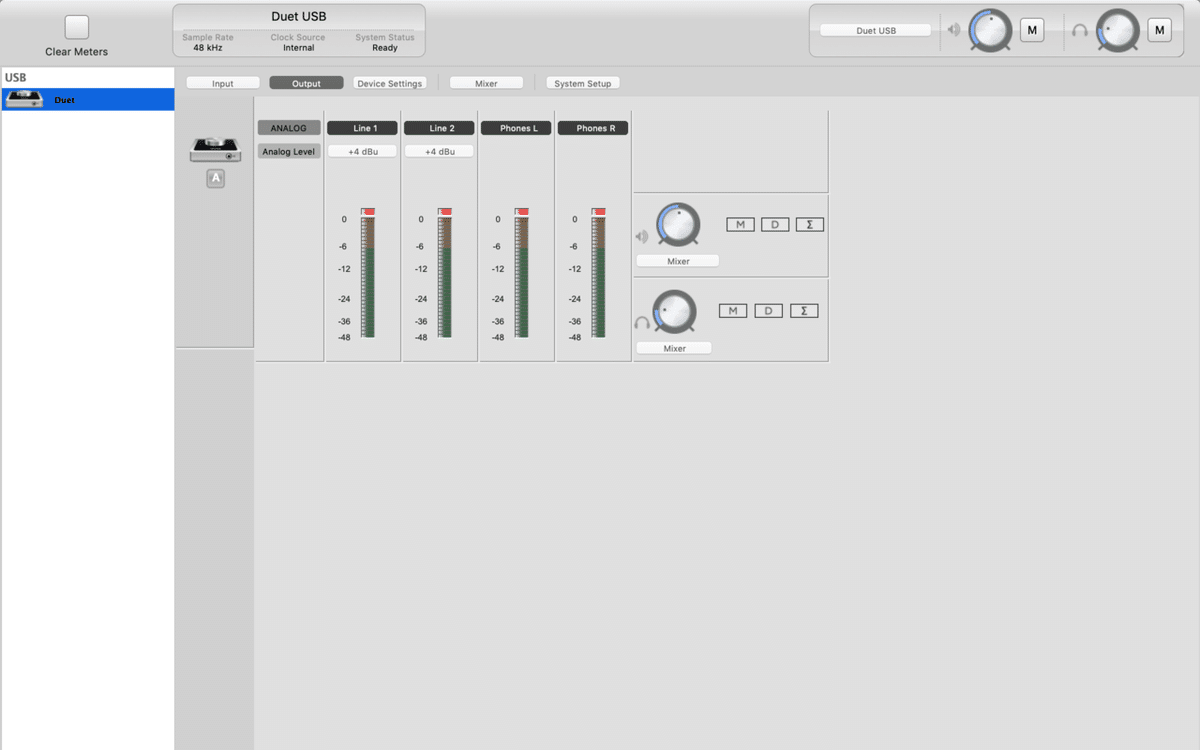The width and height of the screenshot is (1200, 750).
Task: Click the Analog Level label
Action: click(x=289, y=152)
